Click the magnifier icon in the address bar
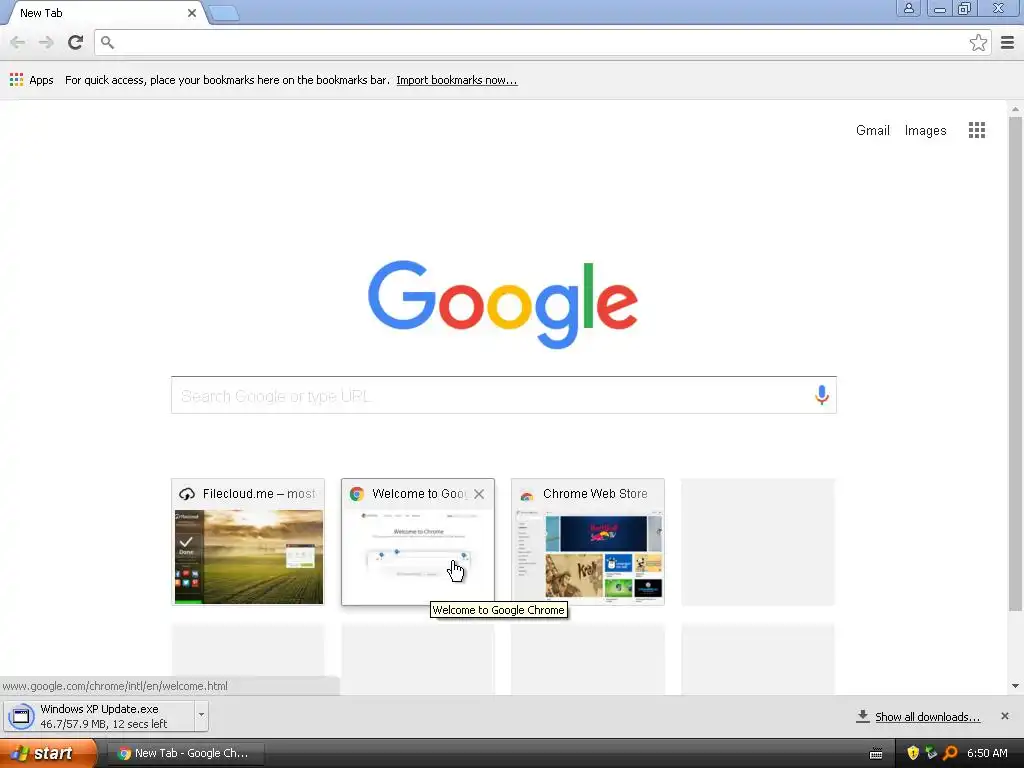The image size is (1024, 768). click(x=108, y=42)
